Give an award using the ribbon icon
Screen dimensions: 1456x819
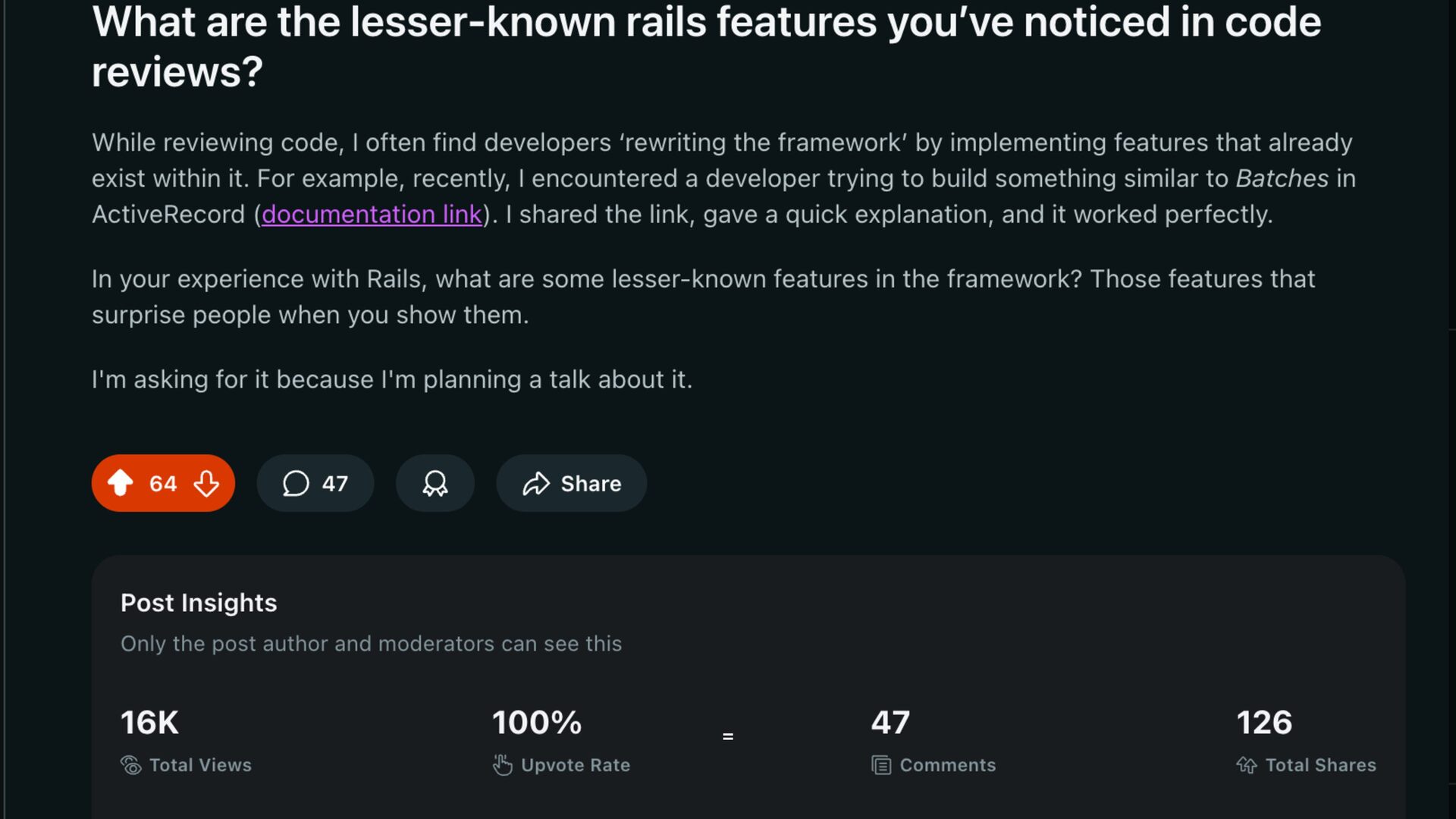435,483
